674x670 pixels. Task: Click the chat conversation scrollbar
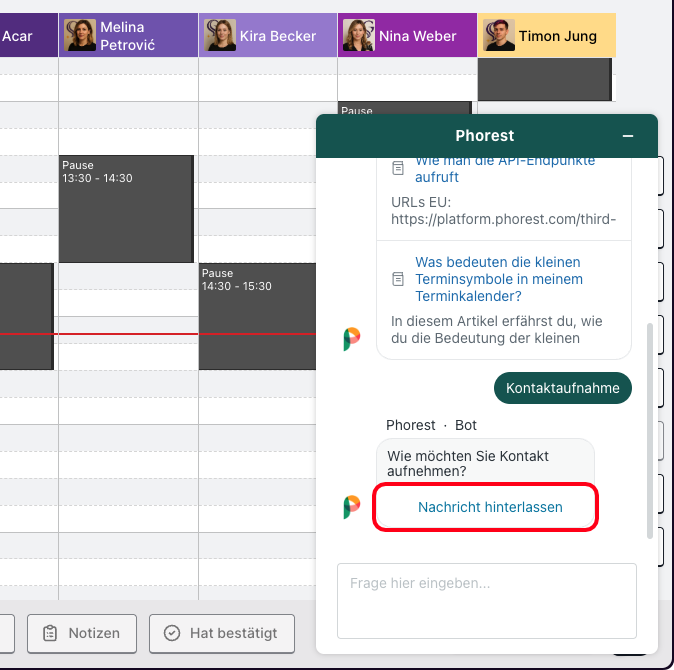click(x=651, y=430)
